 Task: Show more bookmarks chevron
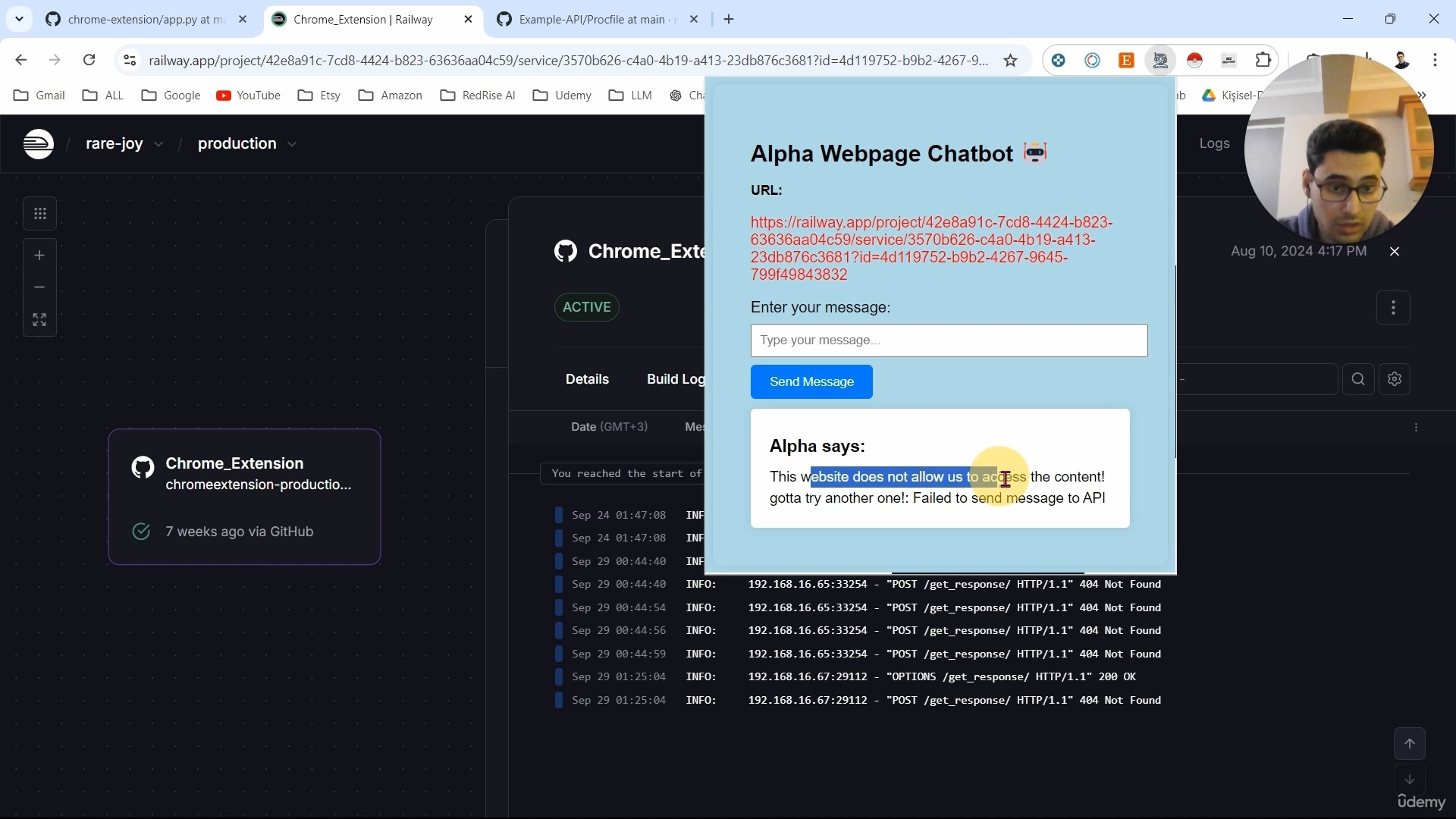pos(1423,96)
